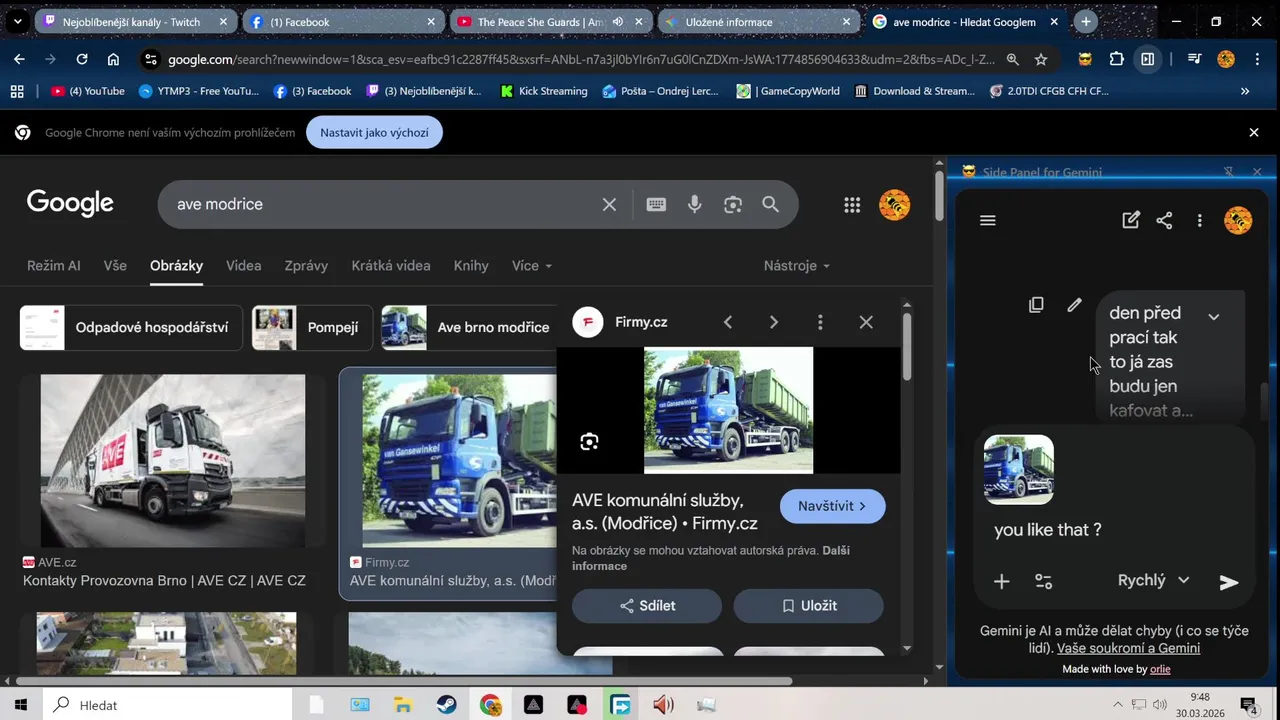Open Gemini three-dot options
The width and height of the screenshot is (1280, 720).
[1199, 220]
